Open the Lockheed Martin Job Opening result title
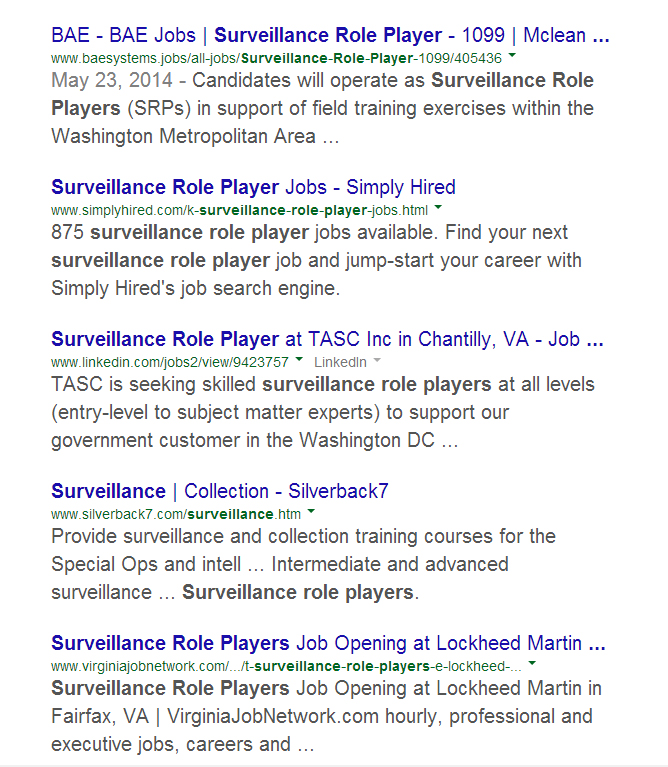This screenshot has width=668, height=767. click(x=328, y=643)
